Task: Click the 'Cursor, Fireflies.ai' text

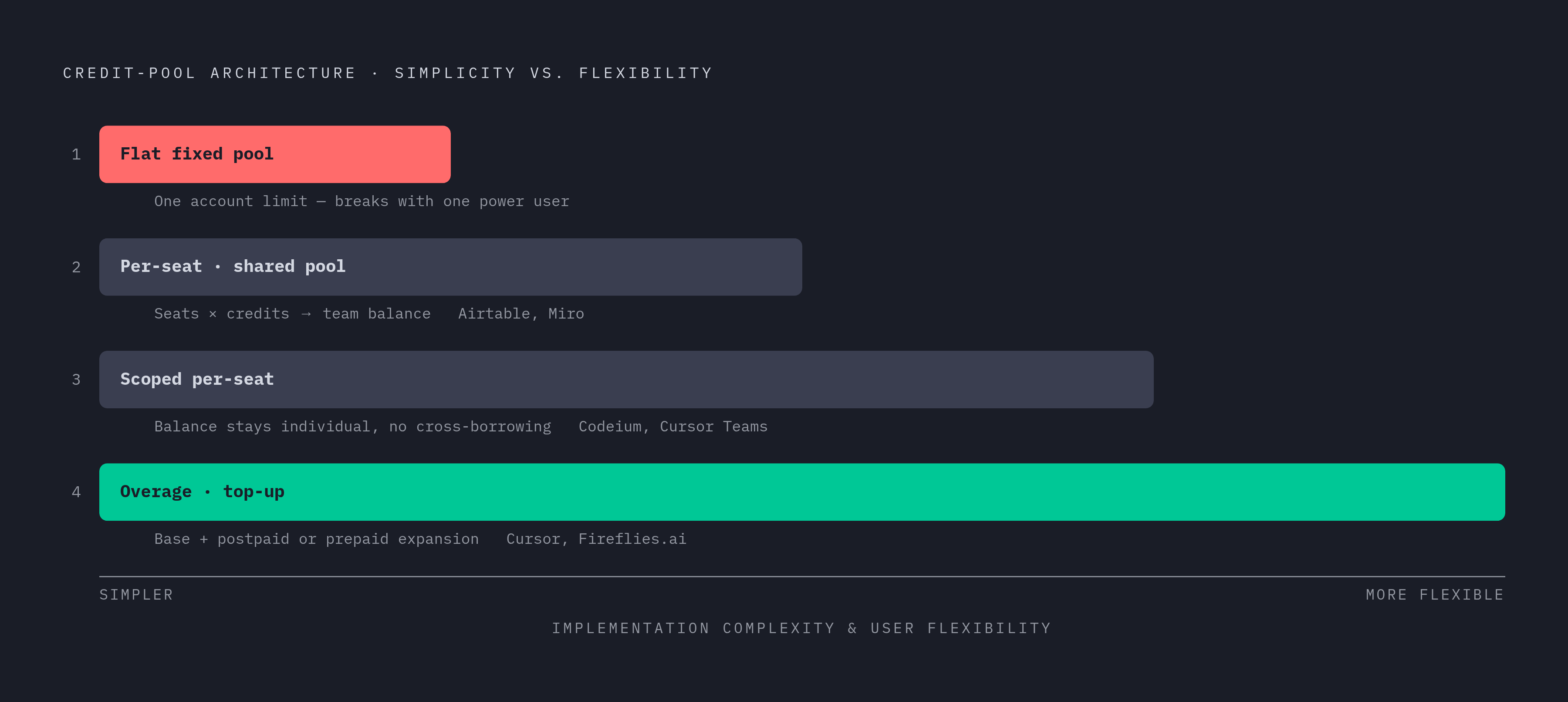Action: click(x=597, y=539)
